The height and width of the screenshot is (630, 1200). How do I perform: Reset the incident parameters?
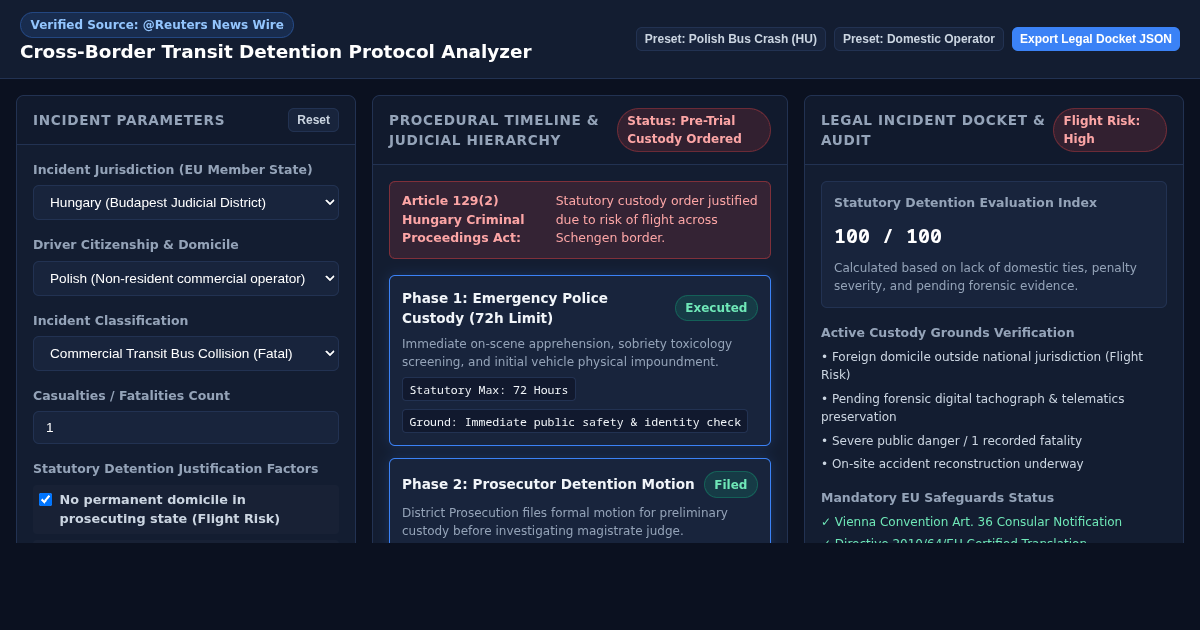coord(313,120)
